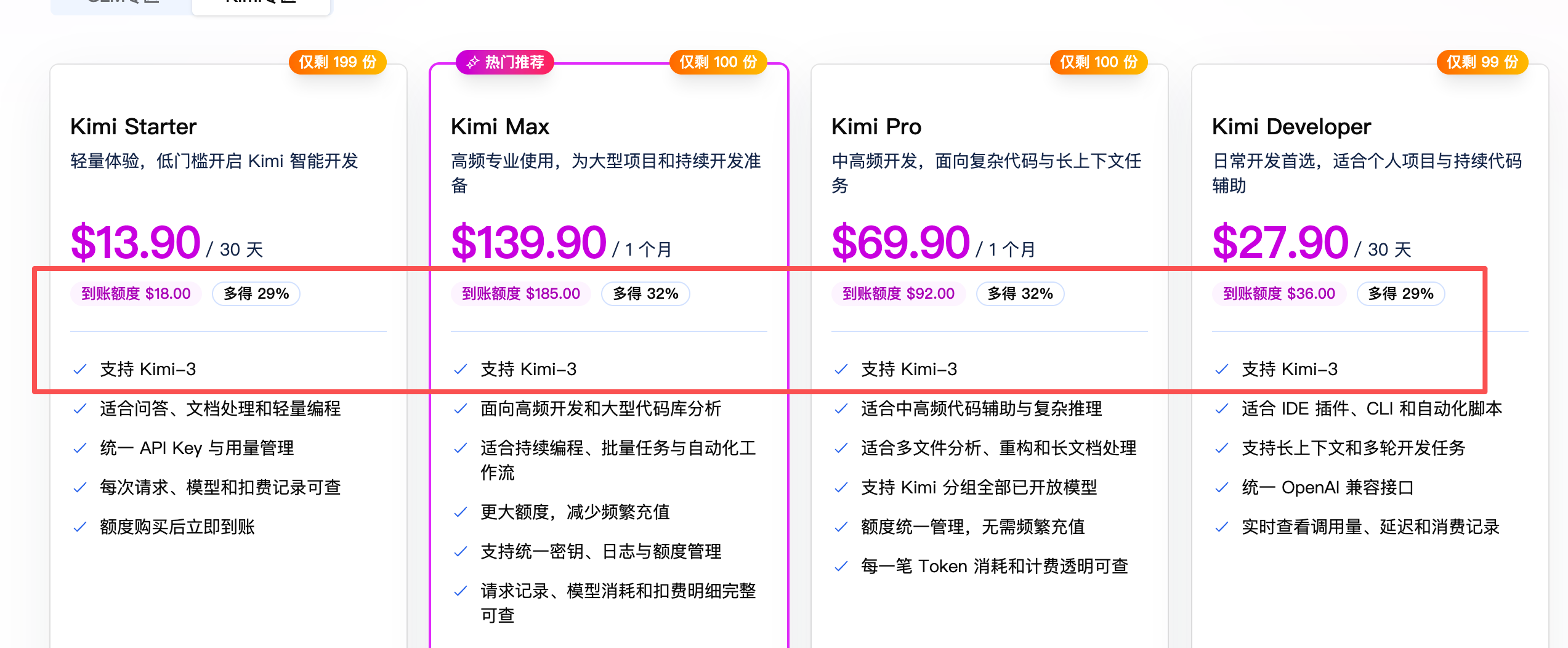
Task: Click the checkmark beside 额度购买后立即到账
Action: point(80,527)
